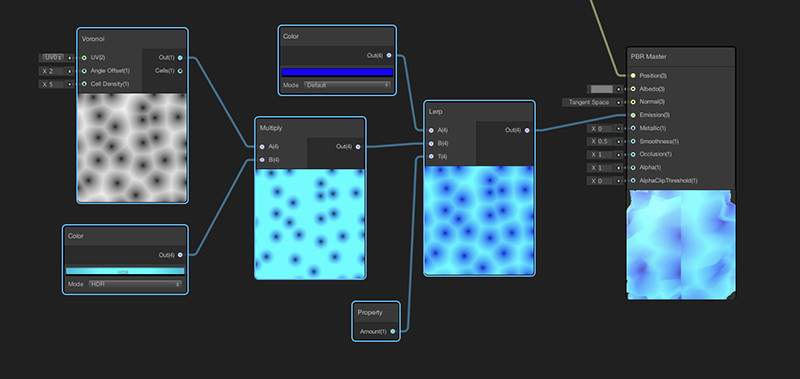The image size is (800, 379).
Task: Click the PBR Master Emission(3) port
Action: [x=633, y=115]
